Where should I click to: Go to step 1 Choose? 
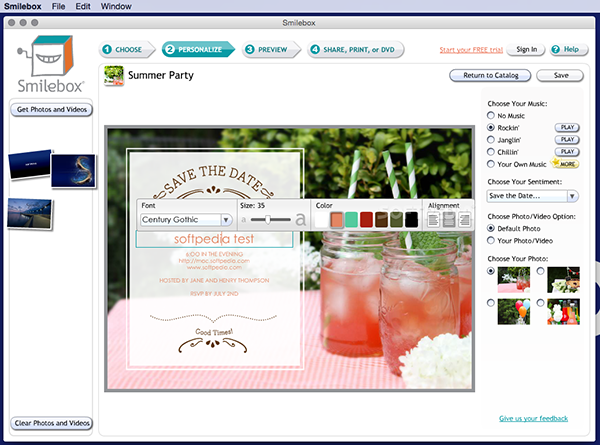point(127,50)
